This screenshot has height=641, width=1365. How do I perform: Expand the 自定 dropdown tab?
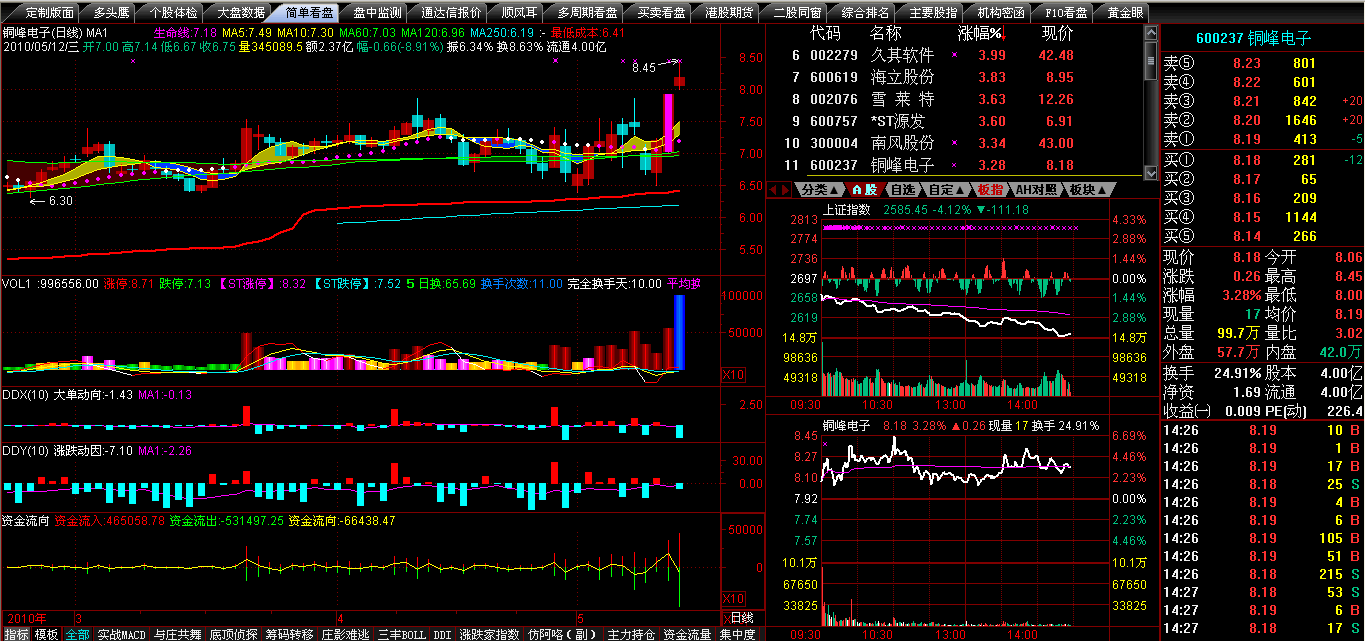click(x=947, y=189)
